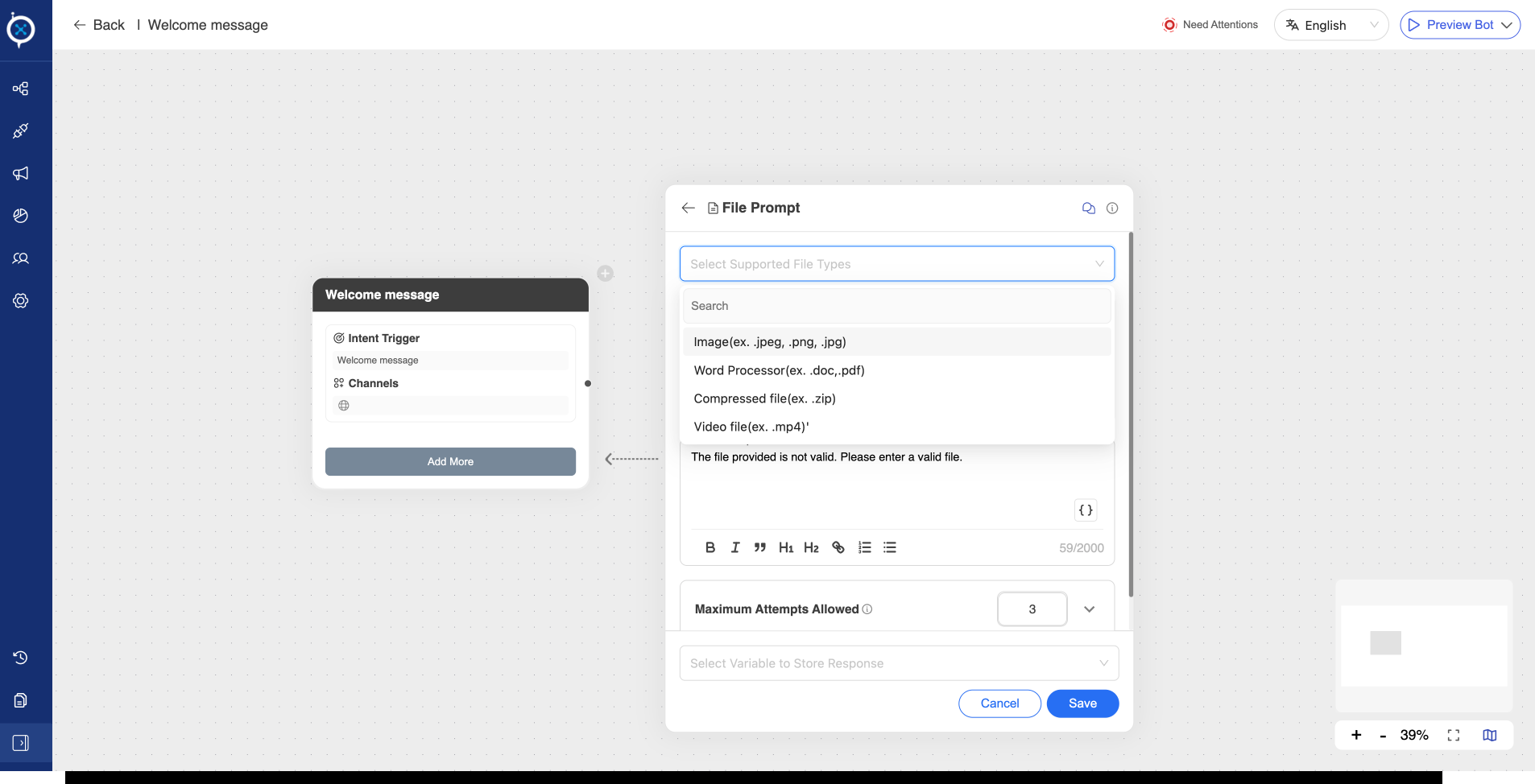Select the Word Processor file type option

point(897,370)
